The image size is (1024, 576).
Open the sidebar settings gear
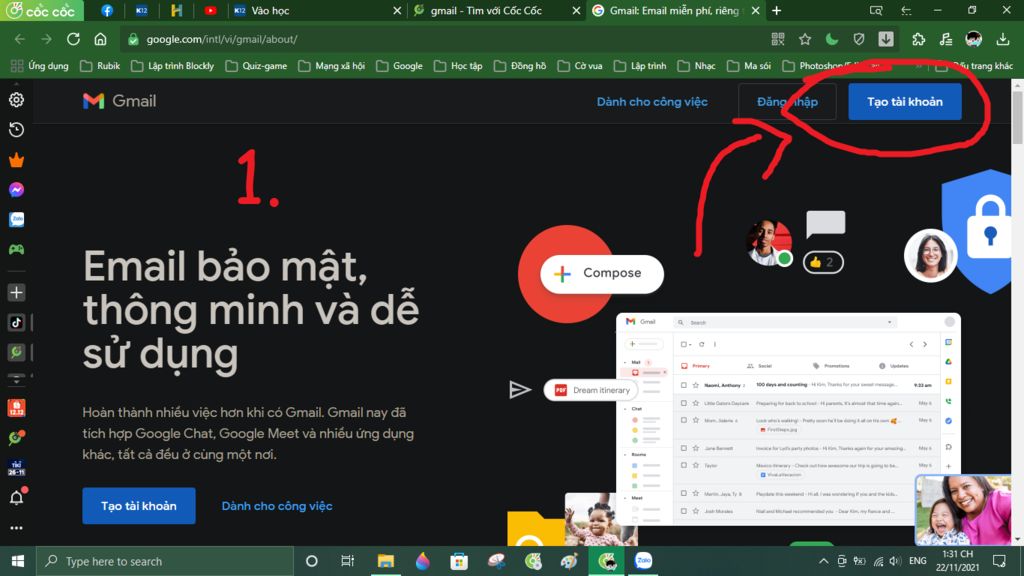click(x=16, y=100)
